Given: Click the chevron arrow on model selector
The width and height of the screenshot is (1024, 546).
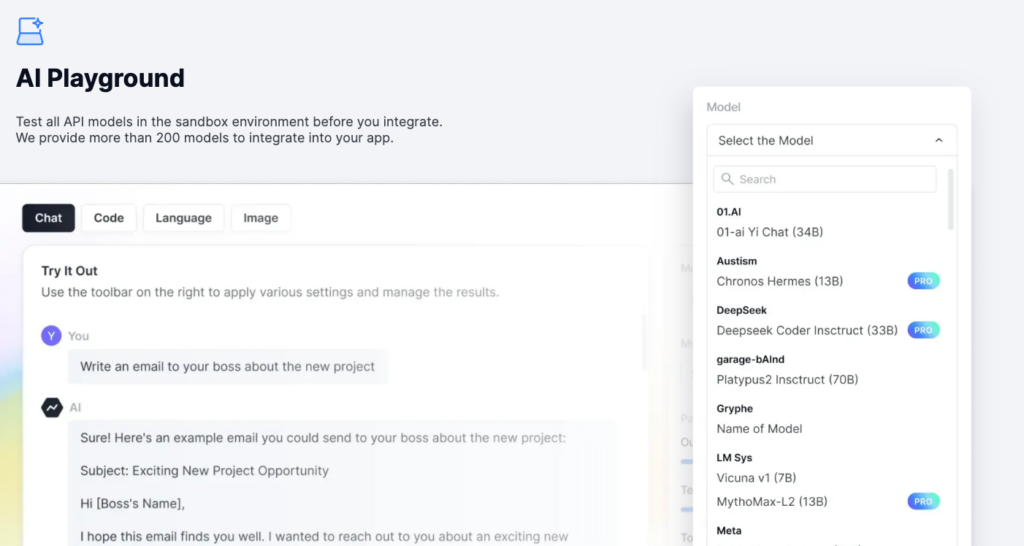Looking at the screenshot, I should pos(938,140).
